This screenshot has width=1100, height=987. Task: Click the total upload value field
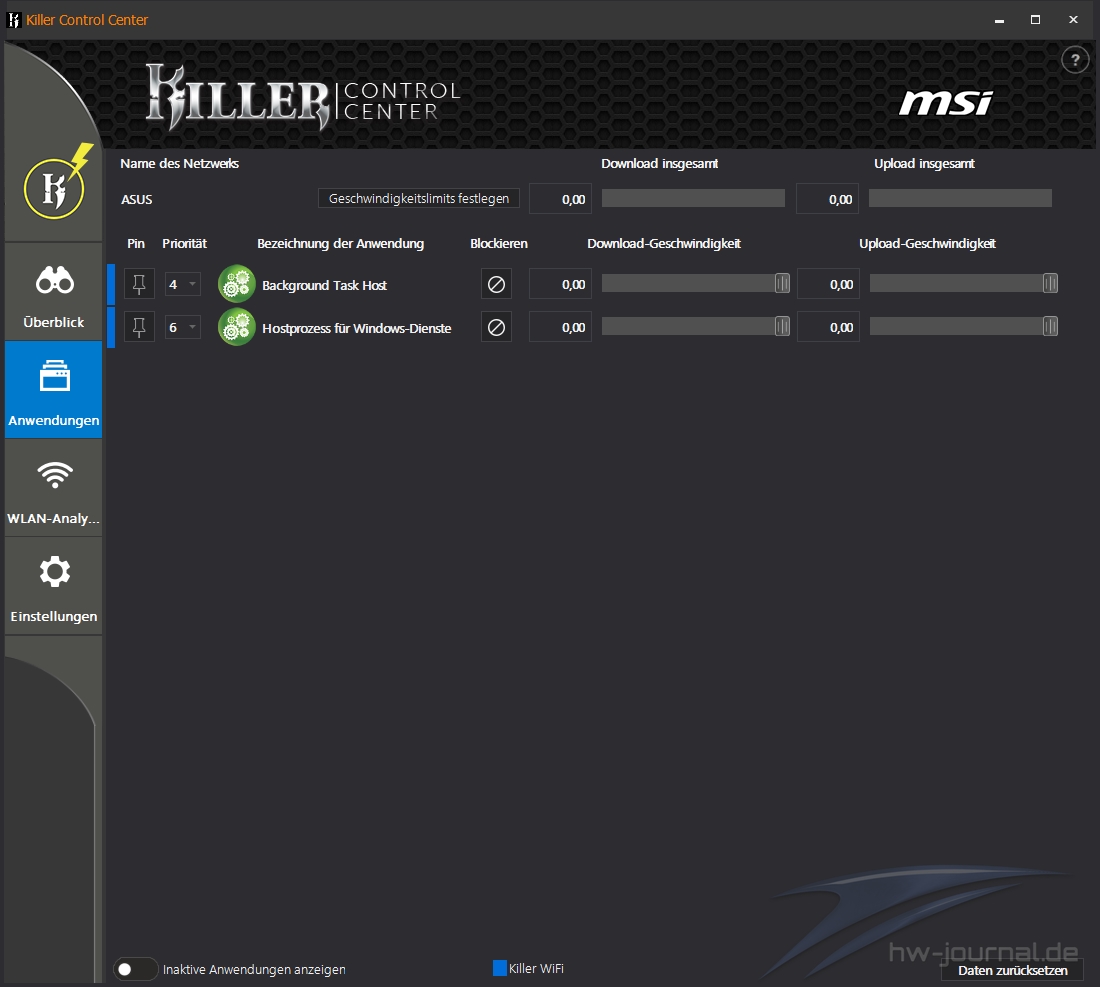coord(828,199)
